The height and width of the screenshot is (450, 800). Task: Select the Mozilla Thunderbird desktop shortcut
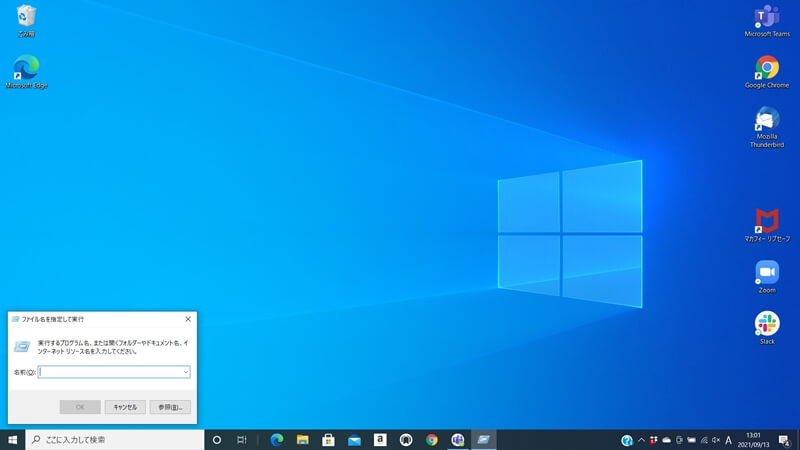(767, 127)
